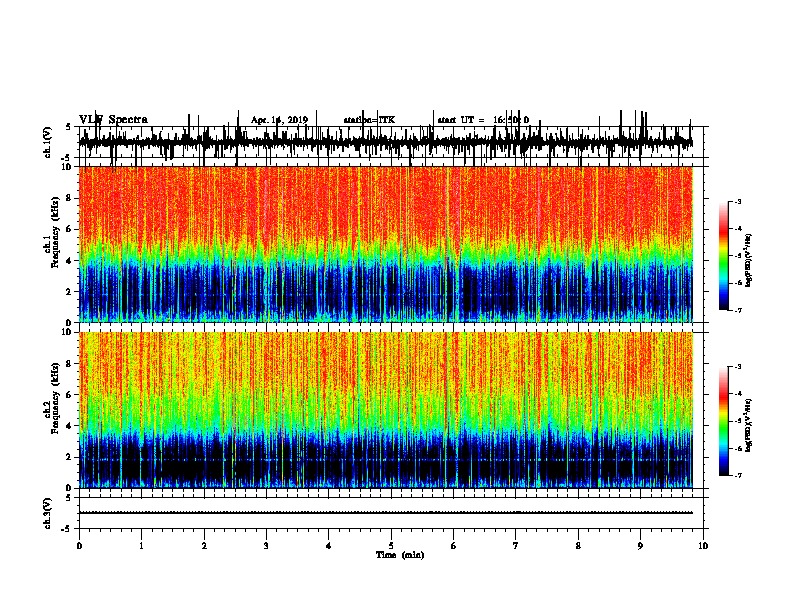The width and height of the screenshot is (792, 612).
Task: Click time-axis tick label "9"
Action: (640, 546)
